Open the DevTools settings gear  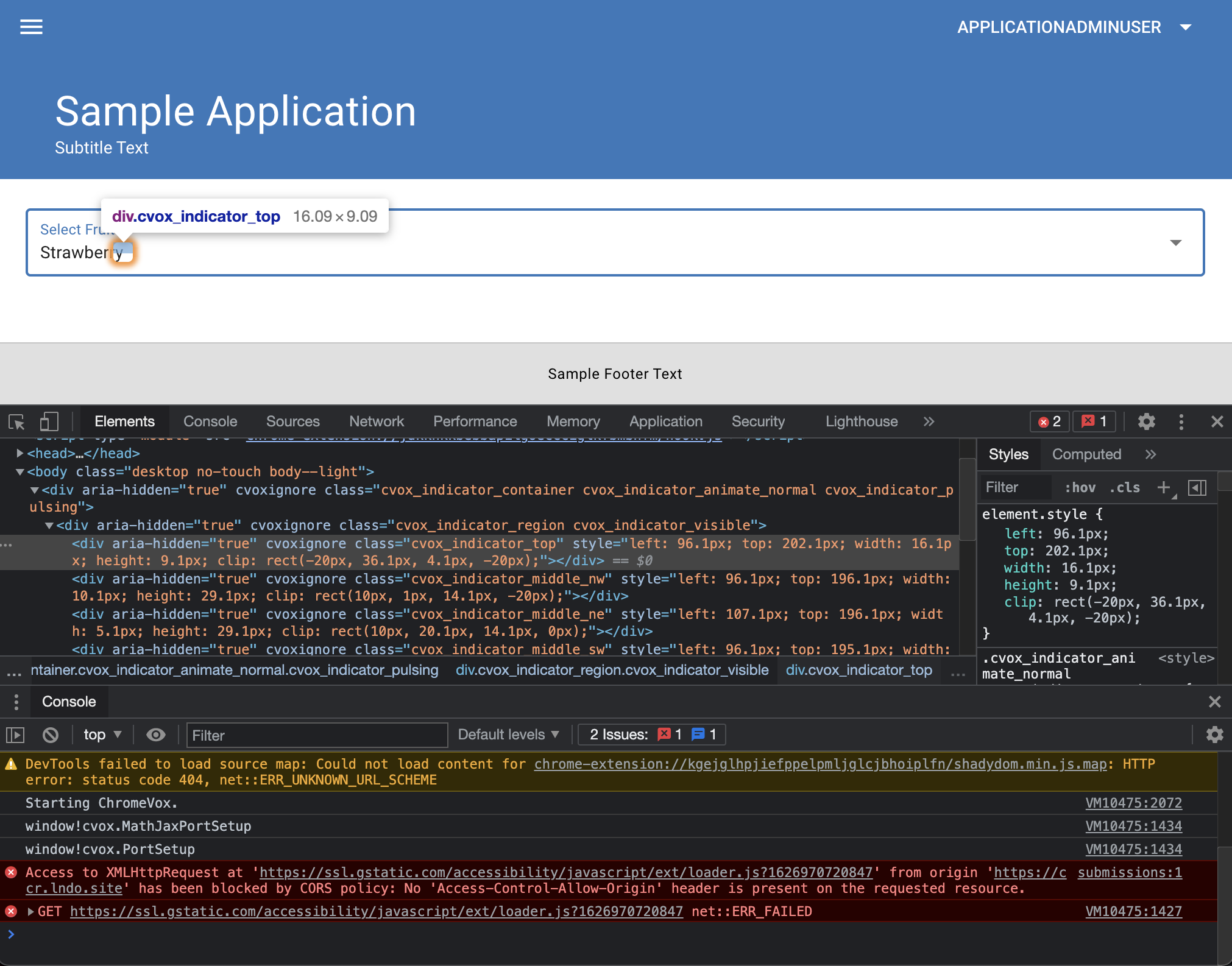(x=1146, y=421)
